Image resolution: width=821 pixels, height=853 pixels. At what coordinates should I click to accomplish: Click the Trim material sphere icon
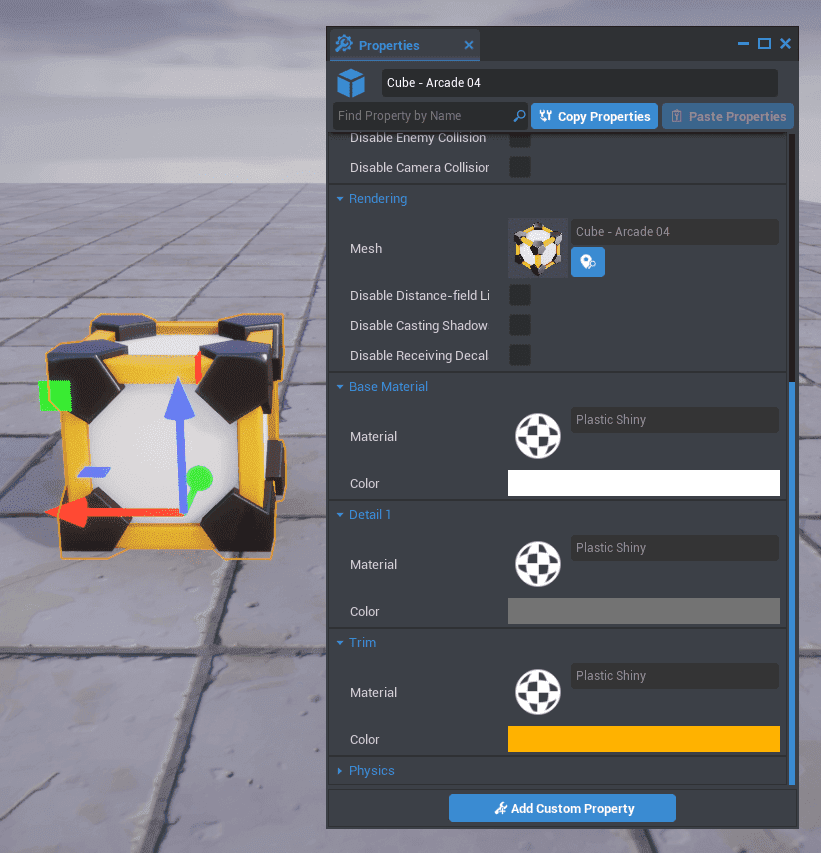[537, 692]
